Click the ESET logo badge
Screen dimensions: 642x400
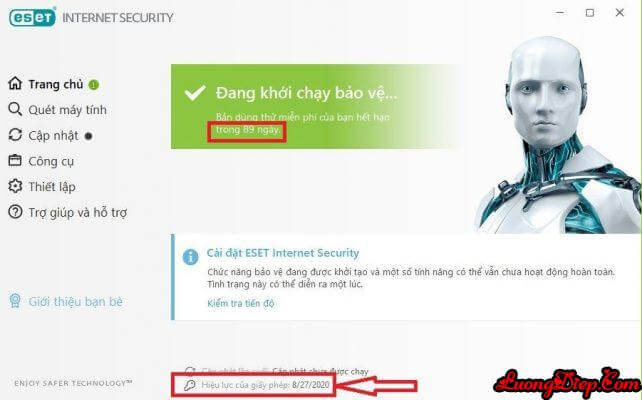(32, 17)
